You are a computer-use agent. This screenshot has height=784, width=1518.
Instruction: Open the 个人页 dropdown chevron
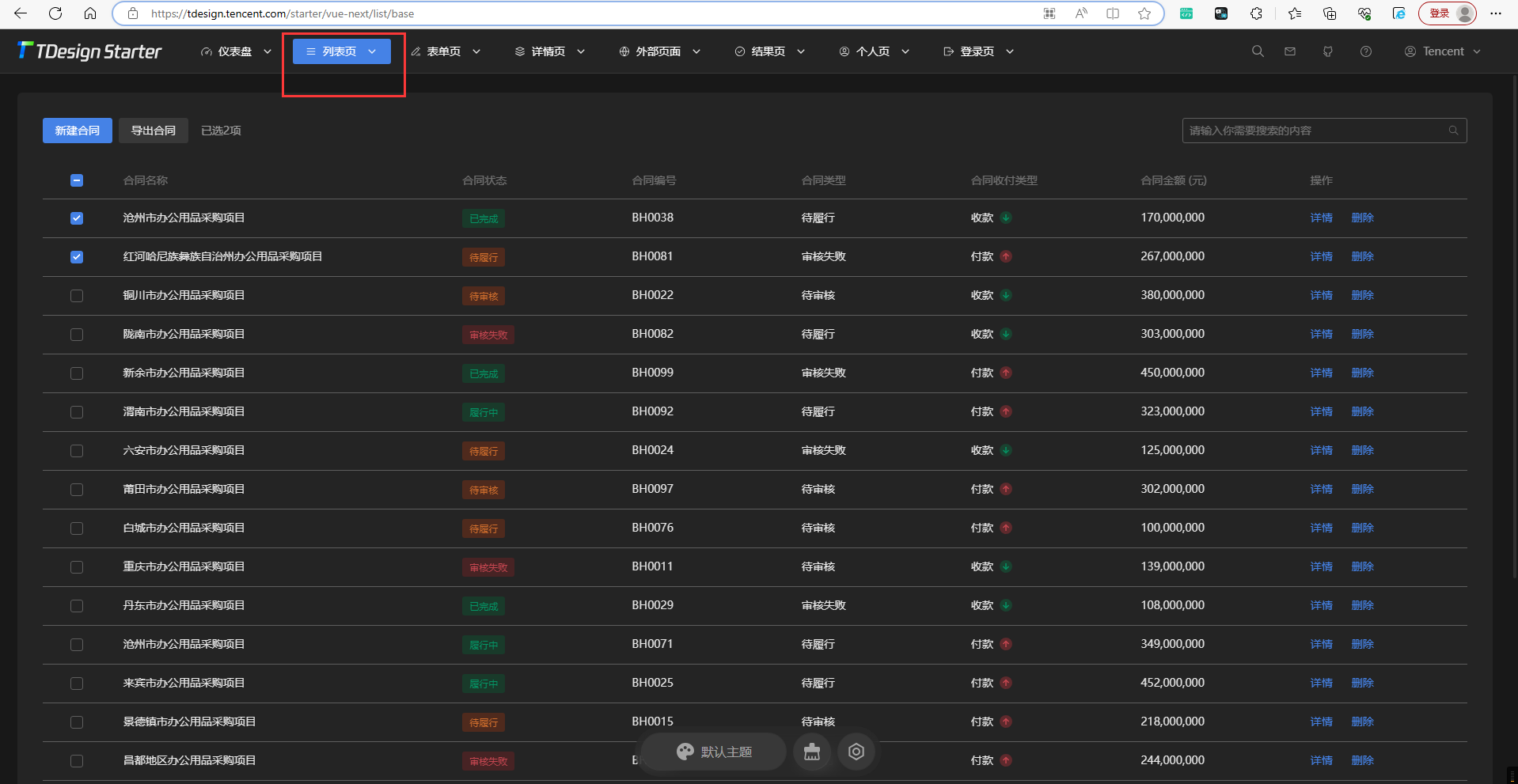pyautogui.click(x=905, y=51)
